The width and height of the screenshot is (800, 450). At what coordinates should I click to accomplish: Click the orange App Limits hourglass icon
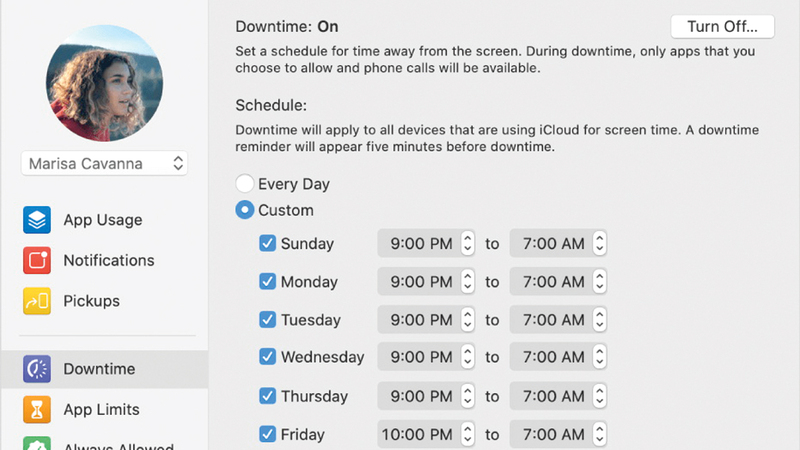point(37,409)
